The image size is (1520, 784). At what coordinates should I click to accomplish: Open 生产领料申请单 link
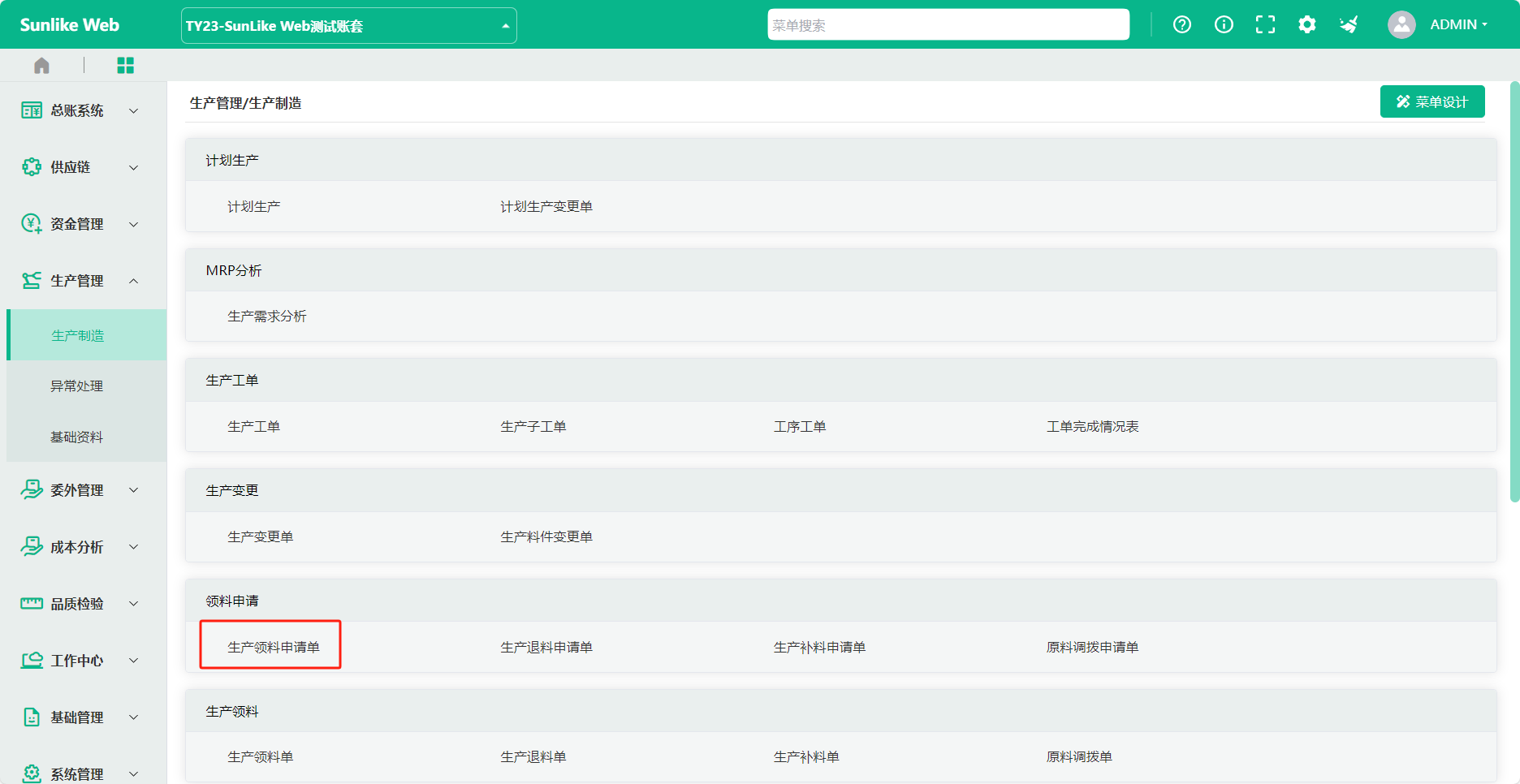[273, 647]
